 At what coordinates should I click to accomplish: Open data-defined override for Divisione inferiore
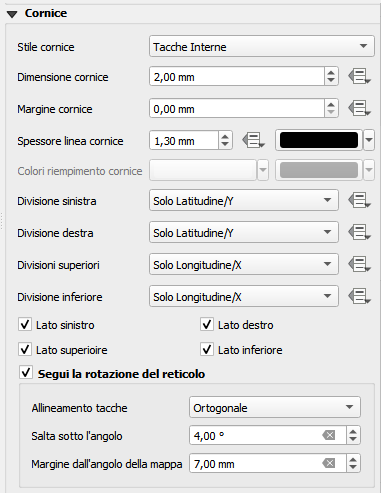click(x=359, y=297)
